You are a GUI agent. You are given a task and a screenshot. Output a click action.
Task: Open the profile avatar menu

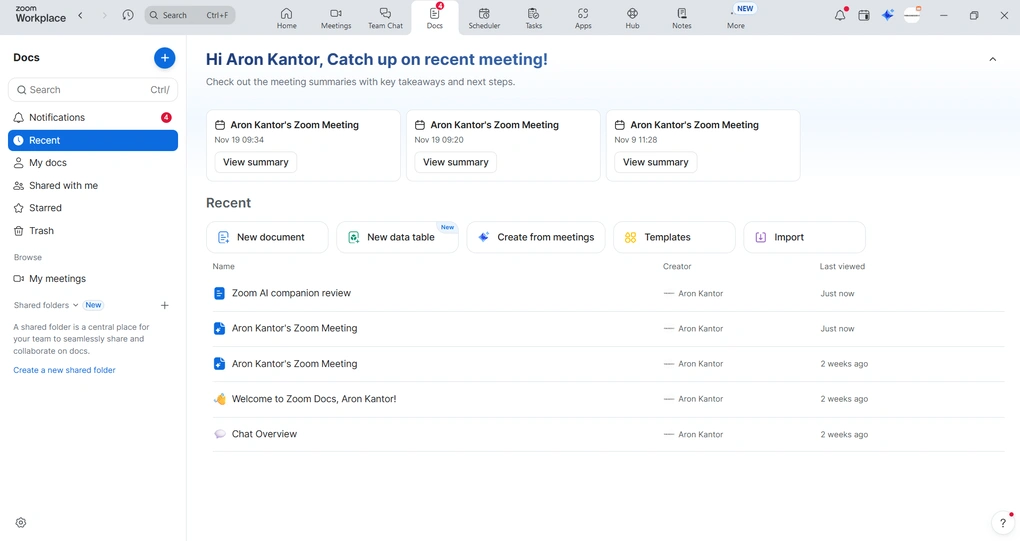(912, 15)
